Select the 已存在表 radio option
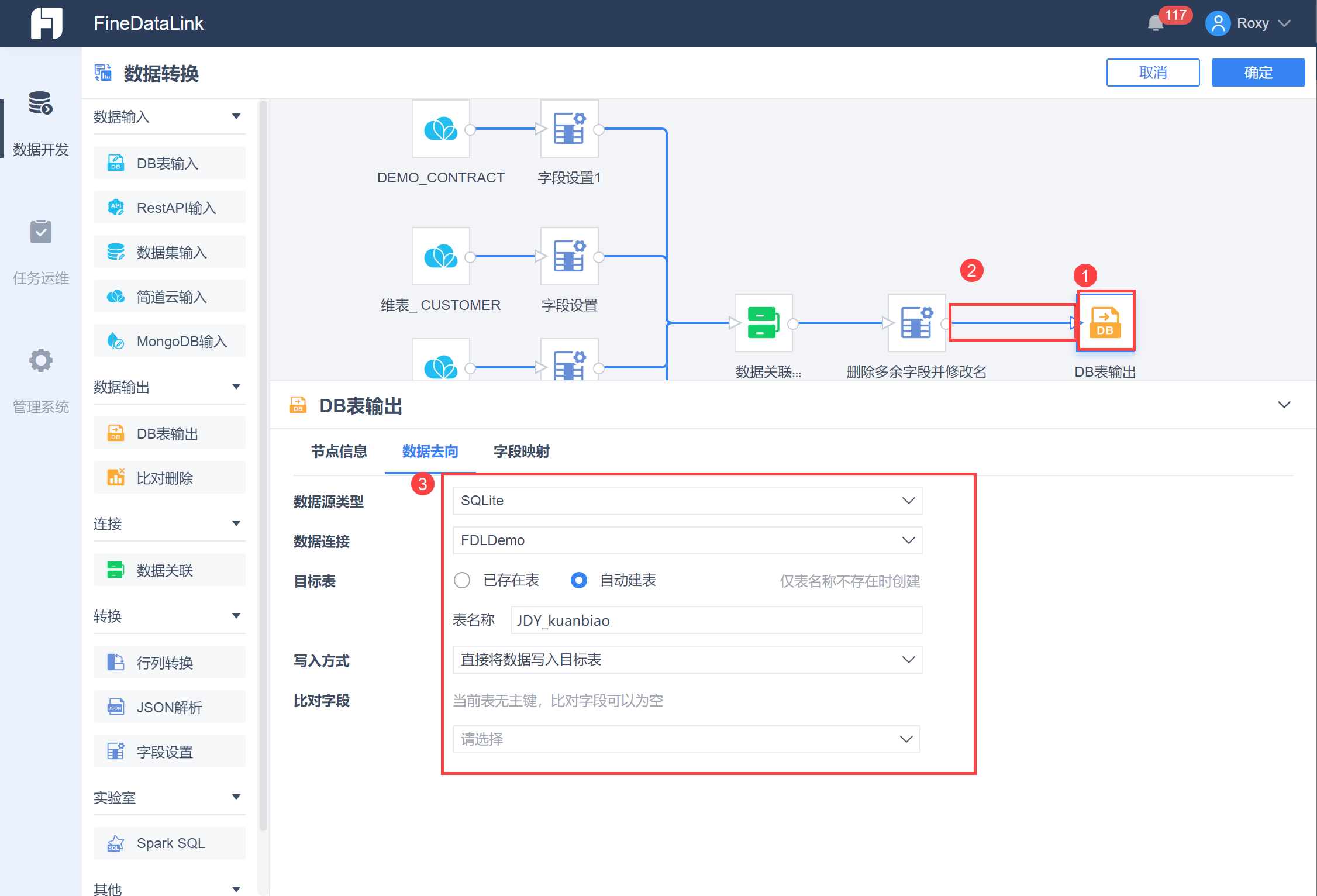This screenshot has height=896, width=1317. 462,580
